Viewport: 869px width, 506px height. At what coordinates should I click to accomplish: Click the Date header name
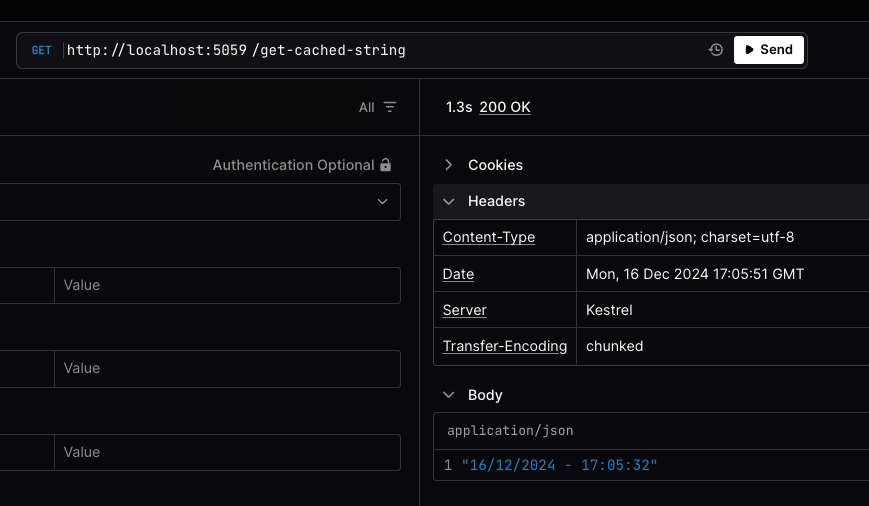pos(458,274)
